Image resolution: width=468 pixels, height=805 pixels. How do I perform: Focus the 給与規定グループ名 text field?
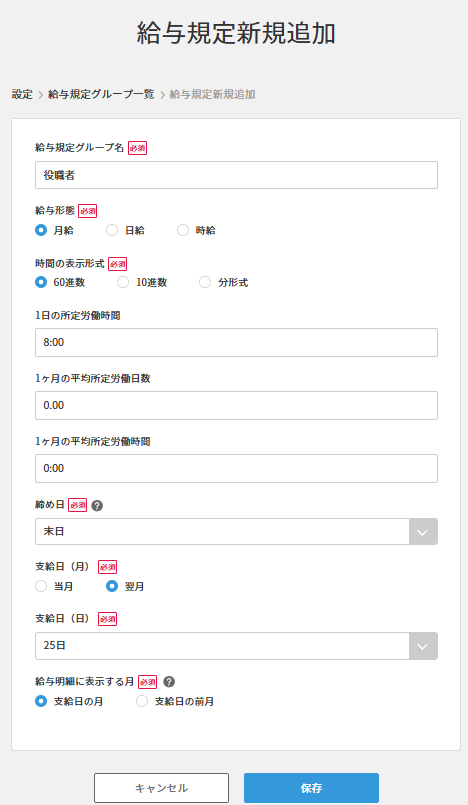(236, 175)
